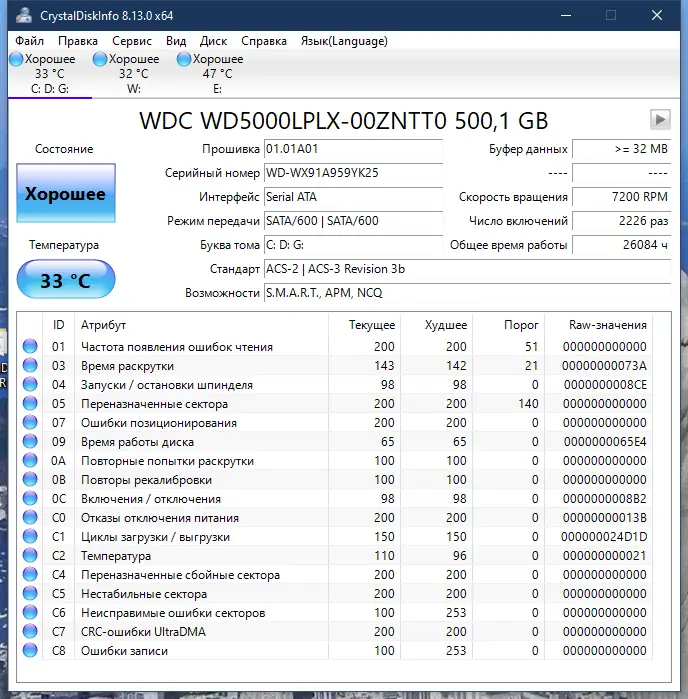688x699 pixels.
Task: Click the status icon for attribute 05
Action: click(30, 403)
